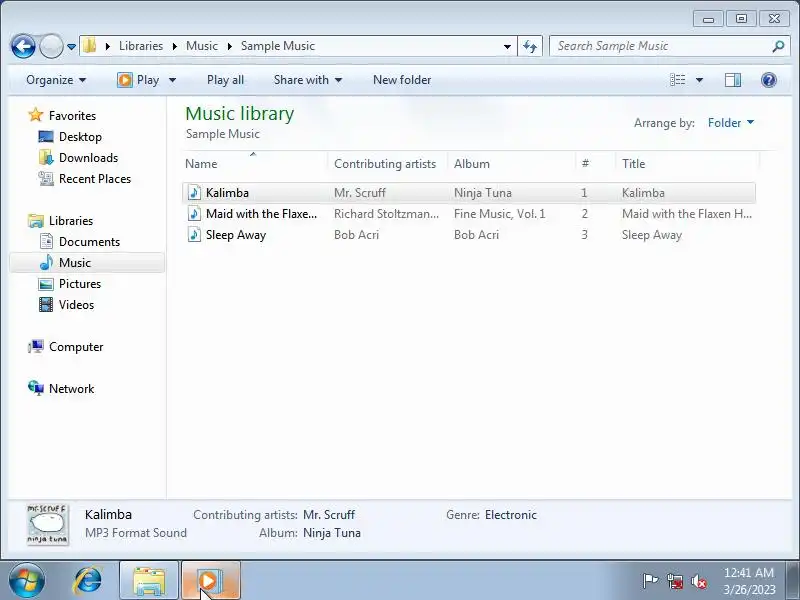Click the Mr. Scruff artist cell
The width and height of the screenshot is (800, 600).
pos(360,193)
